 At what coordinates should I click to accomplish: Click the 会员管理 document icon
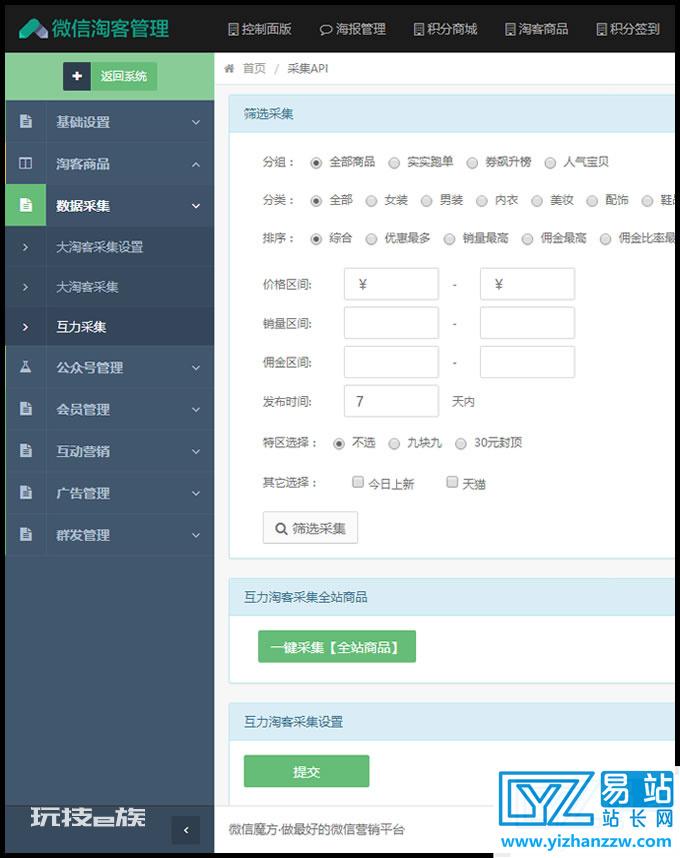click(26, 409)
